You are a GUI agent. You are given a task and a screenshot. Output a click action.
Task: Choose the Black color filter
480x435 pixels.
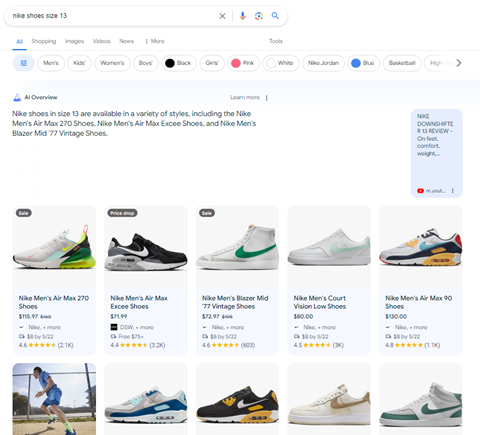click(179, 63)
